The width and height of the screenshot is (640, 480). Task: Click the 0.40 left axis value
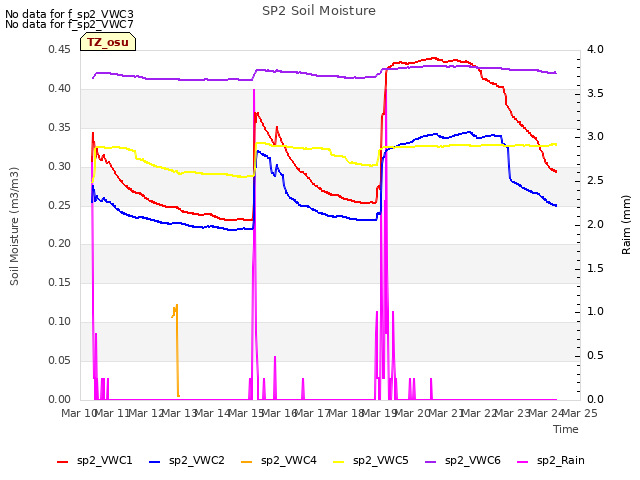[60, 89]
